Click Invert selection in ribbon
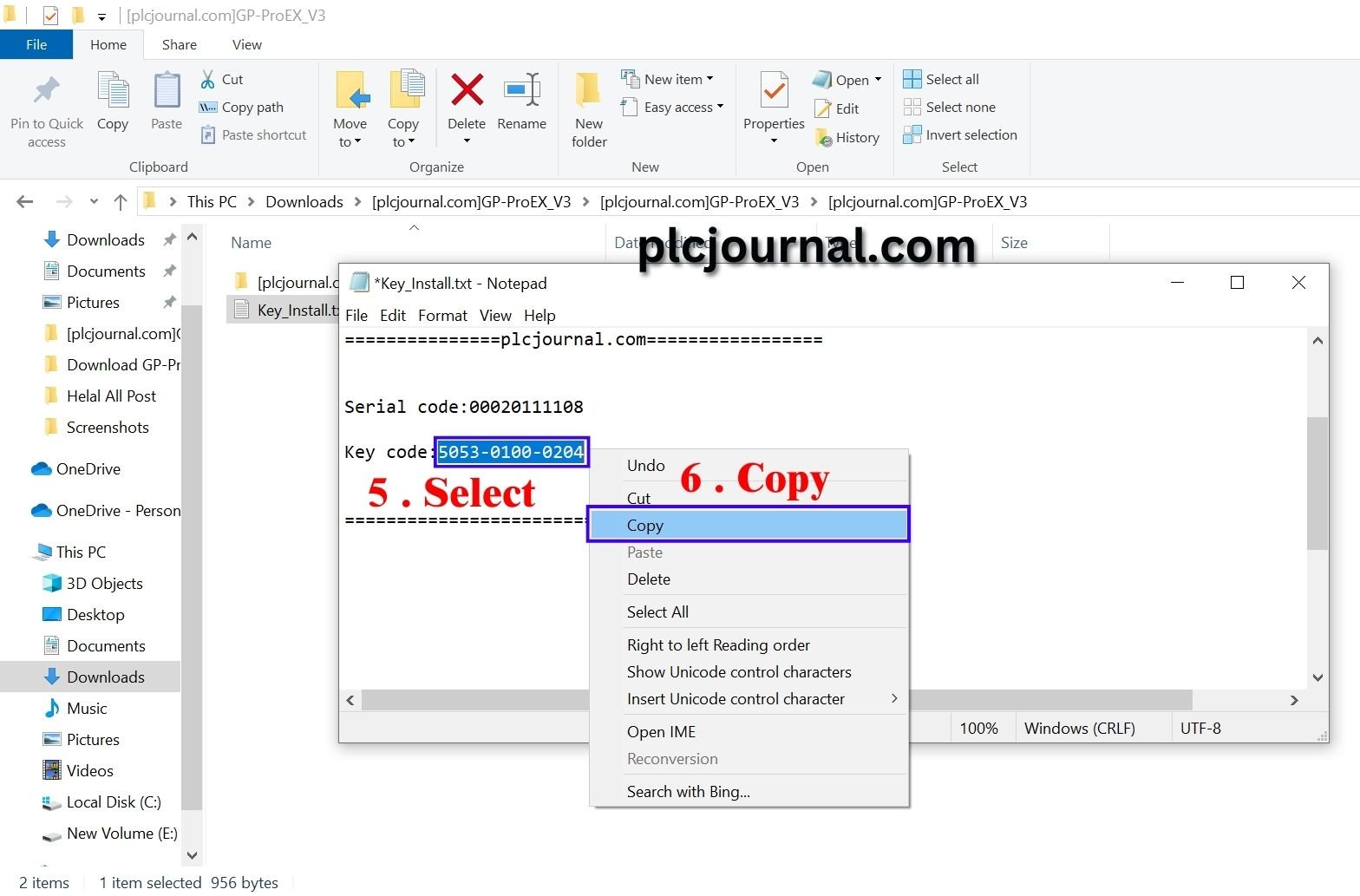The image size is (1360, 896). (x=960, y=134)
